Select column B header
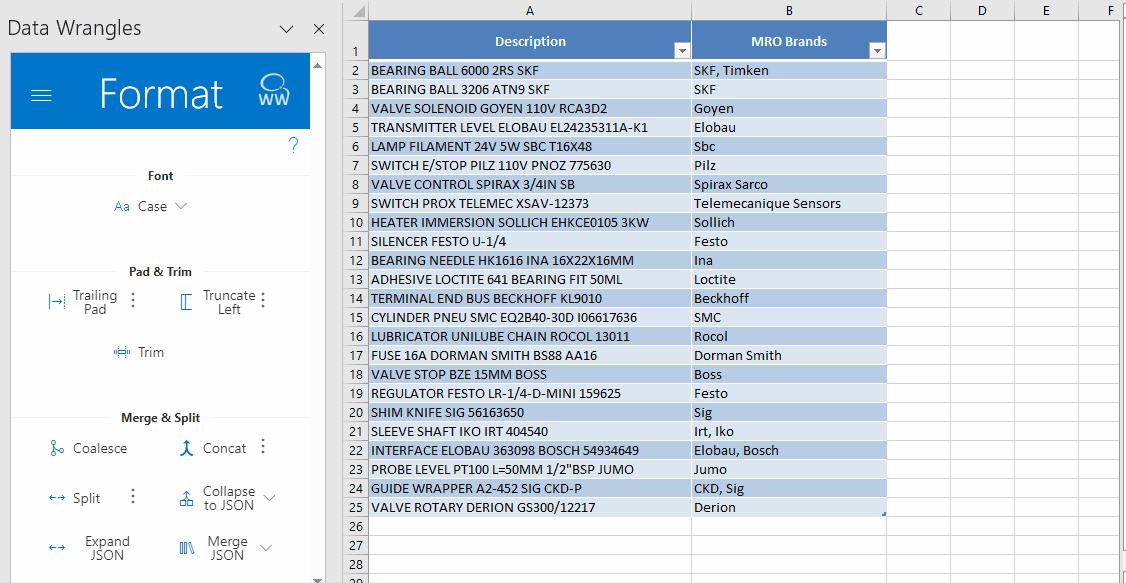 point(789,11)
